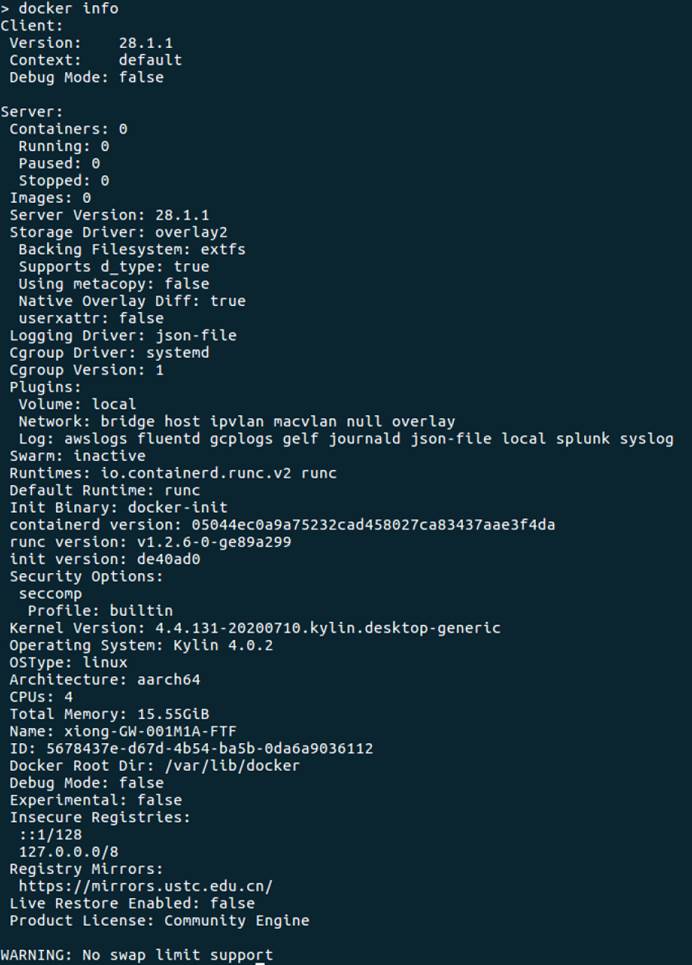Click the Total Memory 15.55GiB value
This screenshot has height=965, width=692.
(173, 714)
